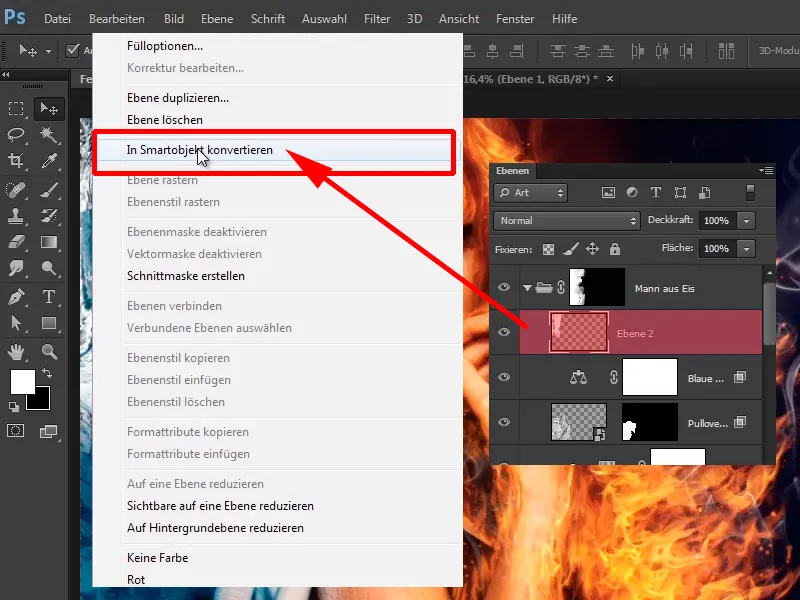Viewport: 800px width, 600px height.
Task: Toggle the auto-select checkbox in options bar
Action: click(x=73, y=50)
